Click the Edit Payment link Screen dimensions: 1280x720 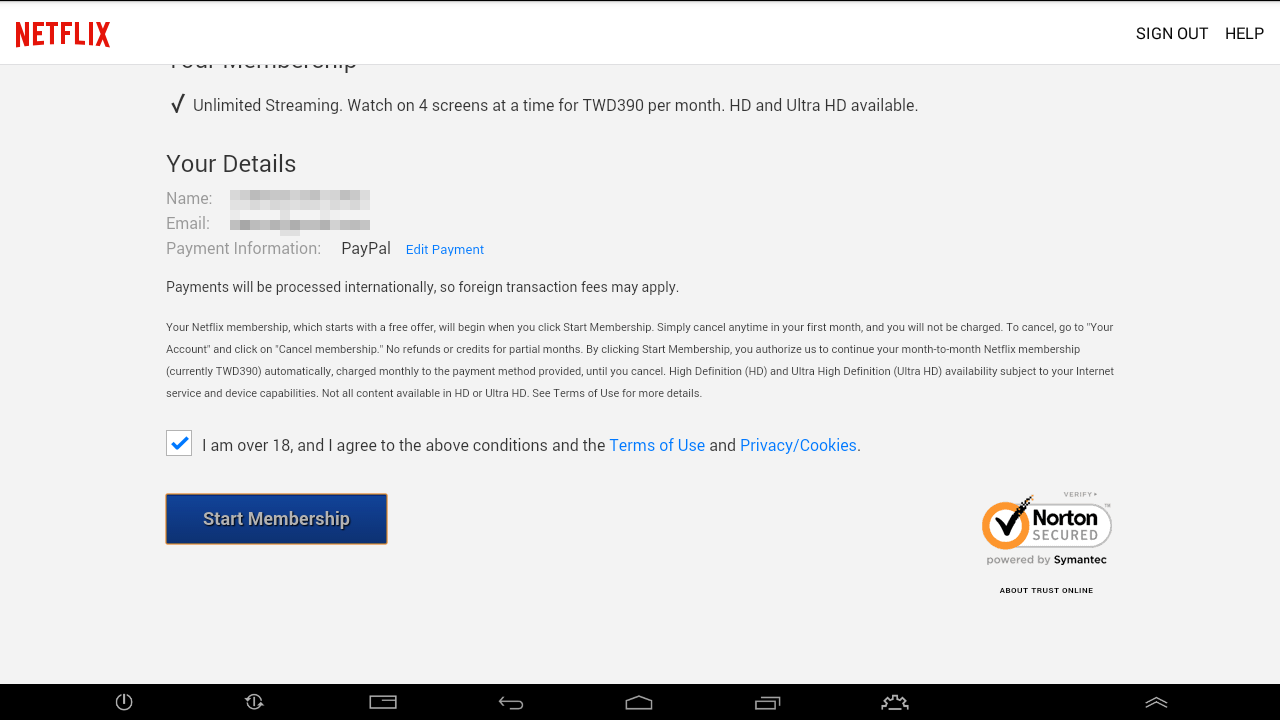click(x=445, y=250)
